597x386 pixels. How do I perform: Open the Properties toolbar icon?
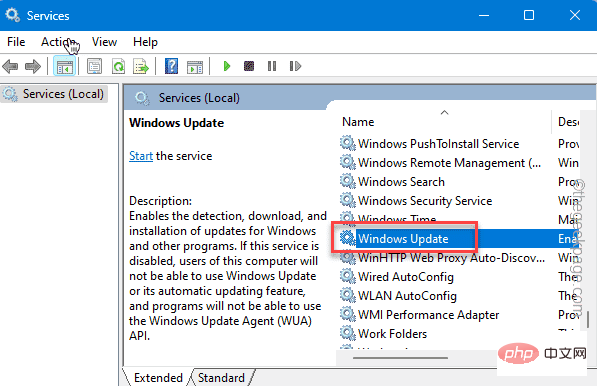[94, 66]
